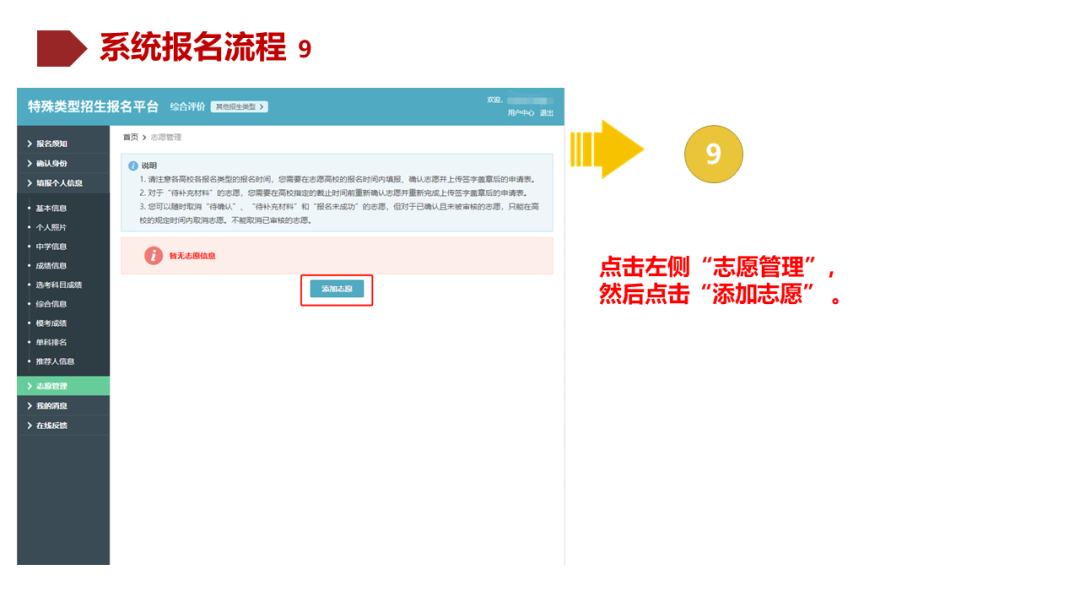Open 在线反馈 from the sidebar

click(48, 425)
